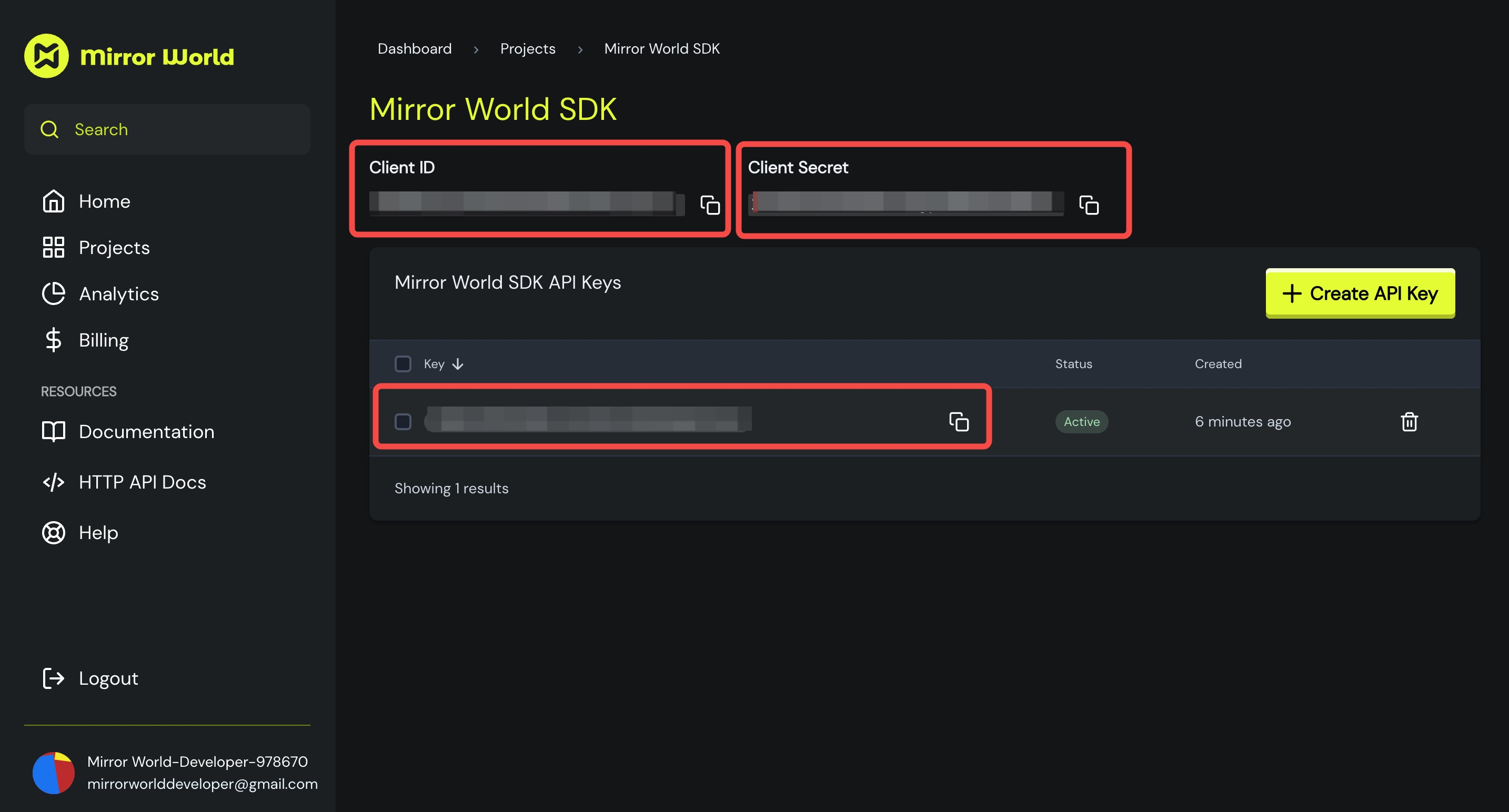
Task: Open Documentation in Resources section
Action: [146, 431]
